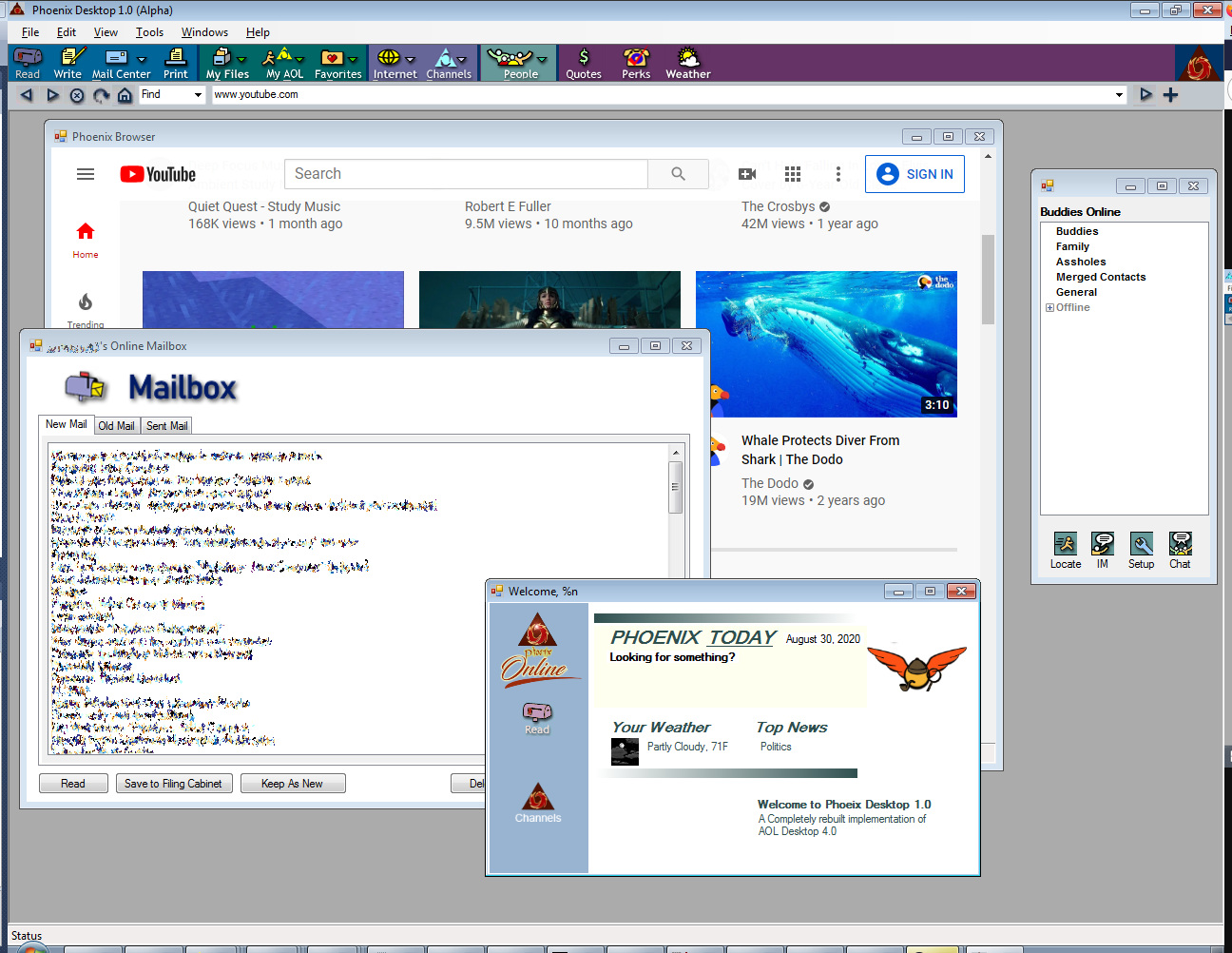Open Politics link under Top News
The image size is (1232, 953).
[776, 747]
